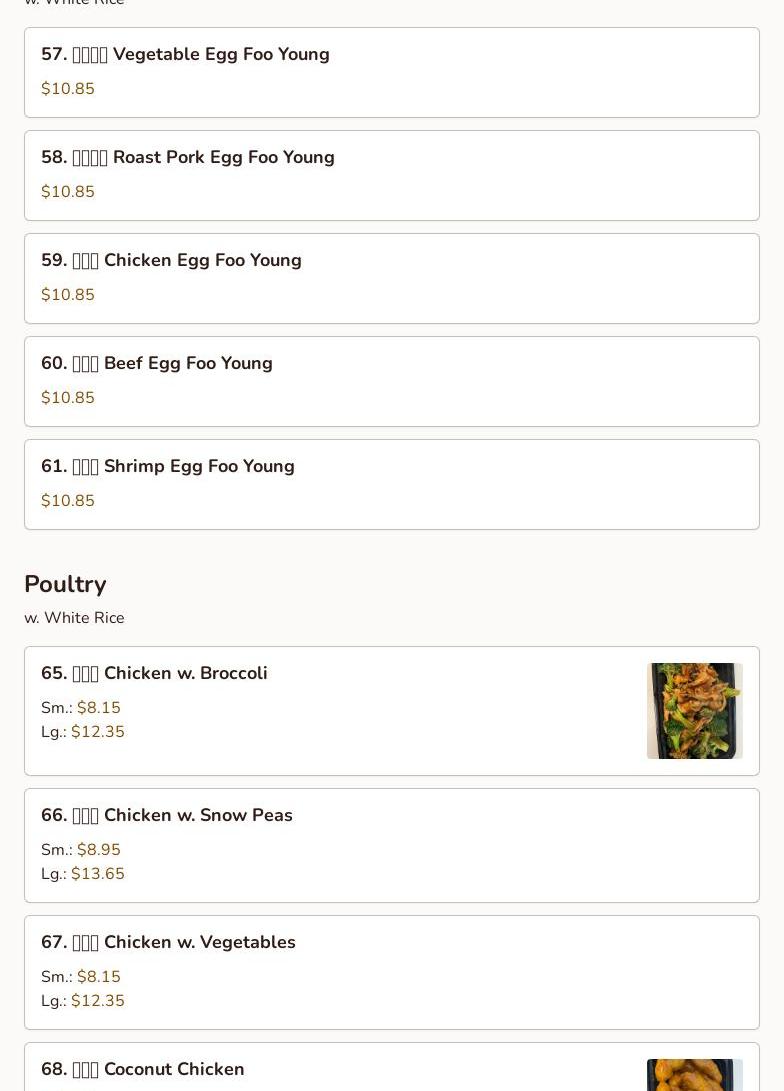Image resolution: width=784 pixels, height=1091 pixels.
Task: Click small price $8.15 for Chicken w. Broccoli
Action: pyautogui.click(x=99, y=708)
